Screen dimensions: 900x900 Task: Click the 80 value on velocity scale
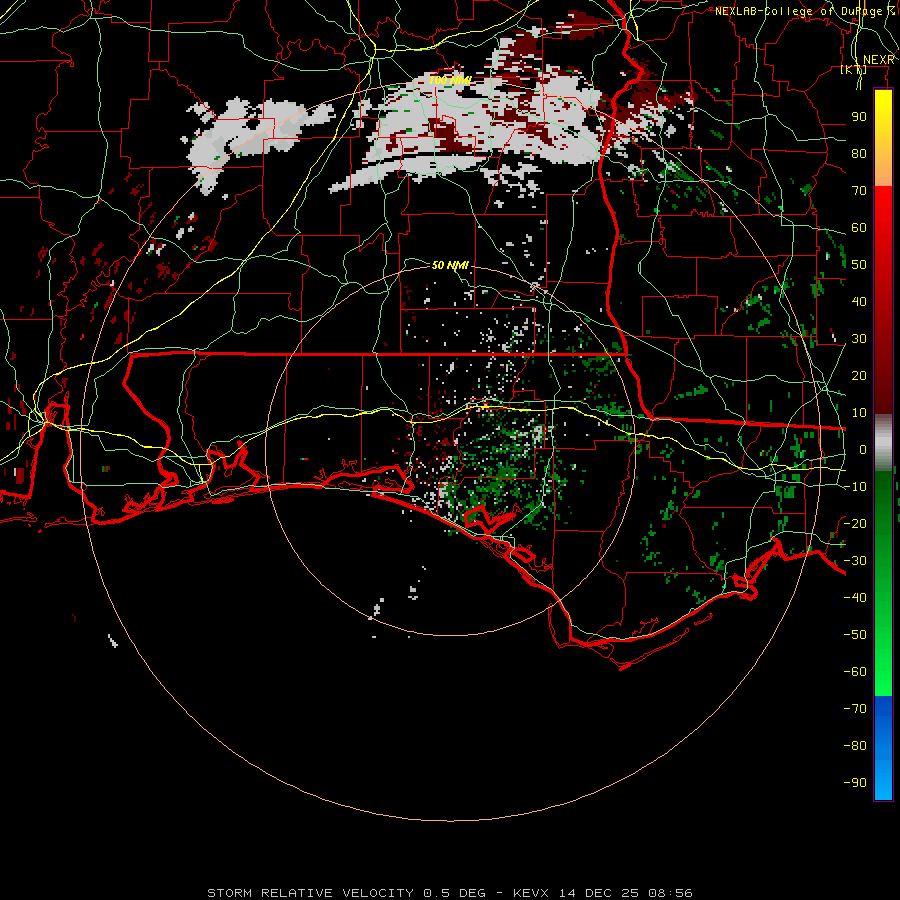point(859,153)
